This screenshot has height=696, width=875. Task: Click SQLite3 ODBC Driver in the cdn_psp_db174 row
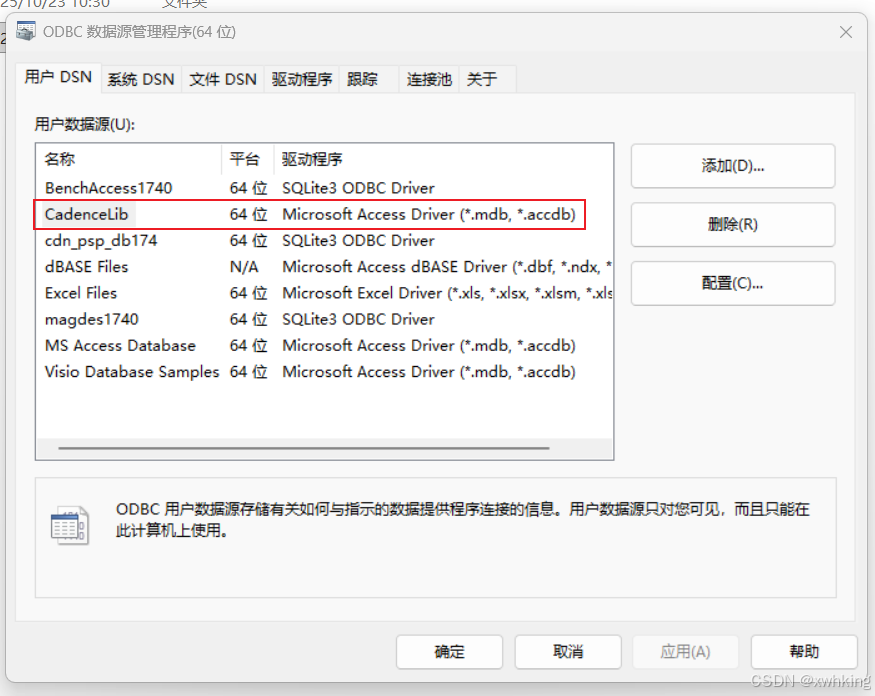(x=358, y=241)
